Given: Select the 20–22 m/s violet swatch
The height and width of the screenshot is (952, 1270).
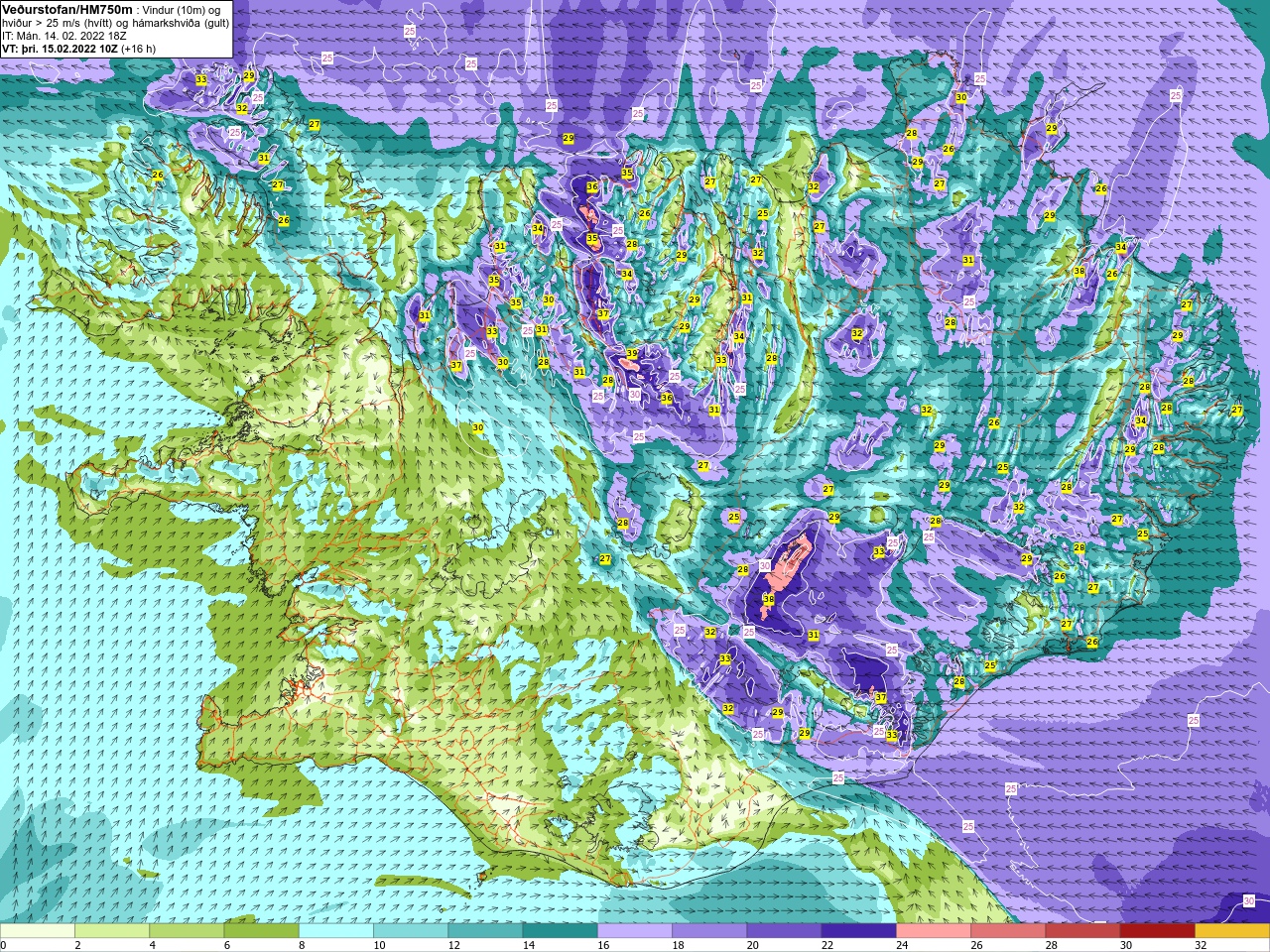Looking at the screenshot, I should pos(784,931).
